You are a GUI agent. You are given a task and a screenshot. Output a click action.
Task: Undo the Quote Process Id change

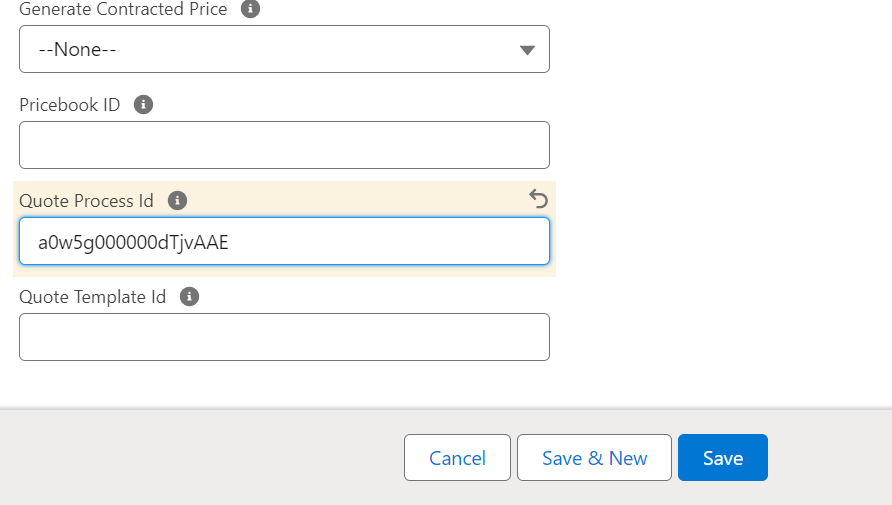pyautogui.click(x=538, y=199)
